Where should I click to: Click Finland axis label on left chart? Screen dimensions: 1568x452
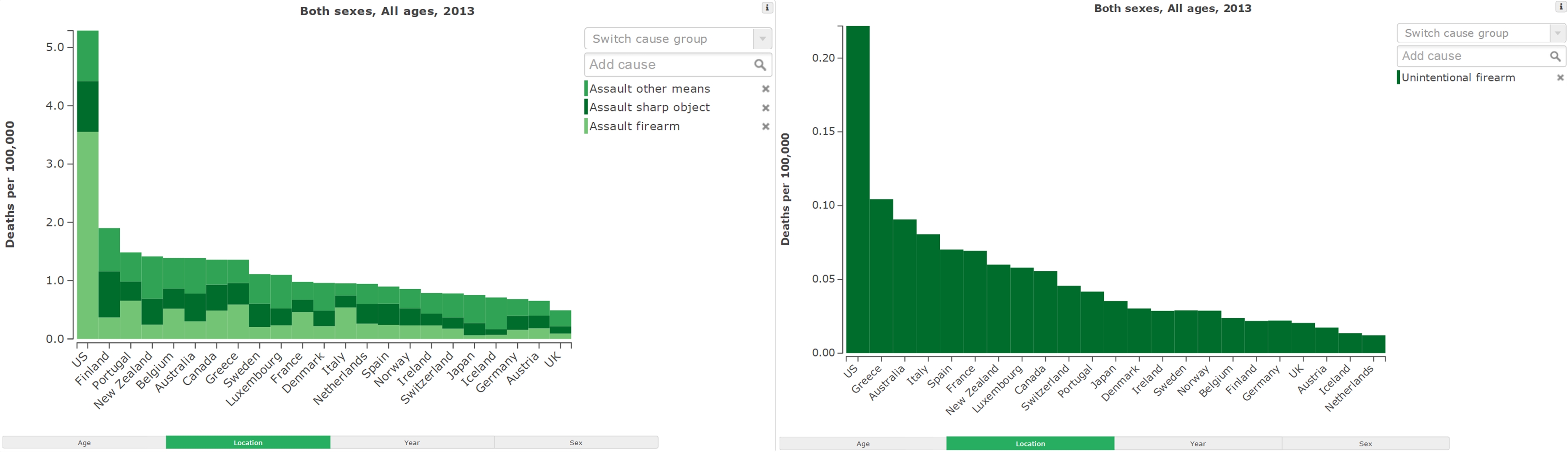93,368
